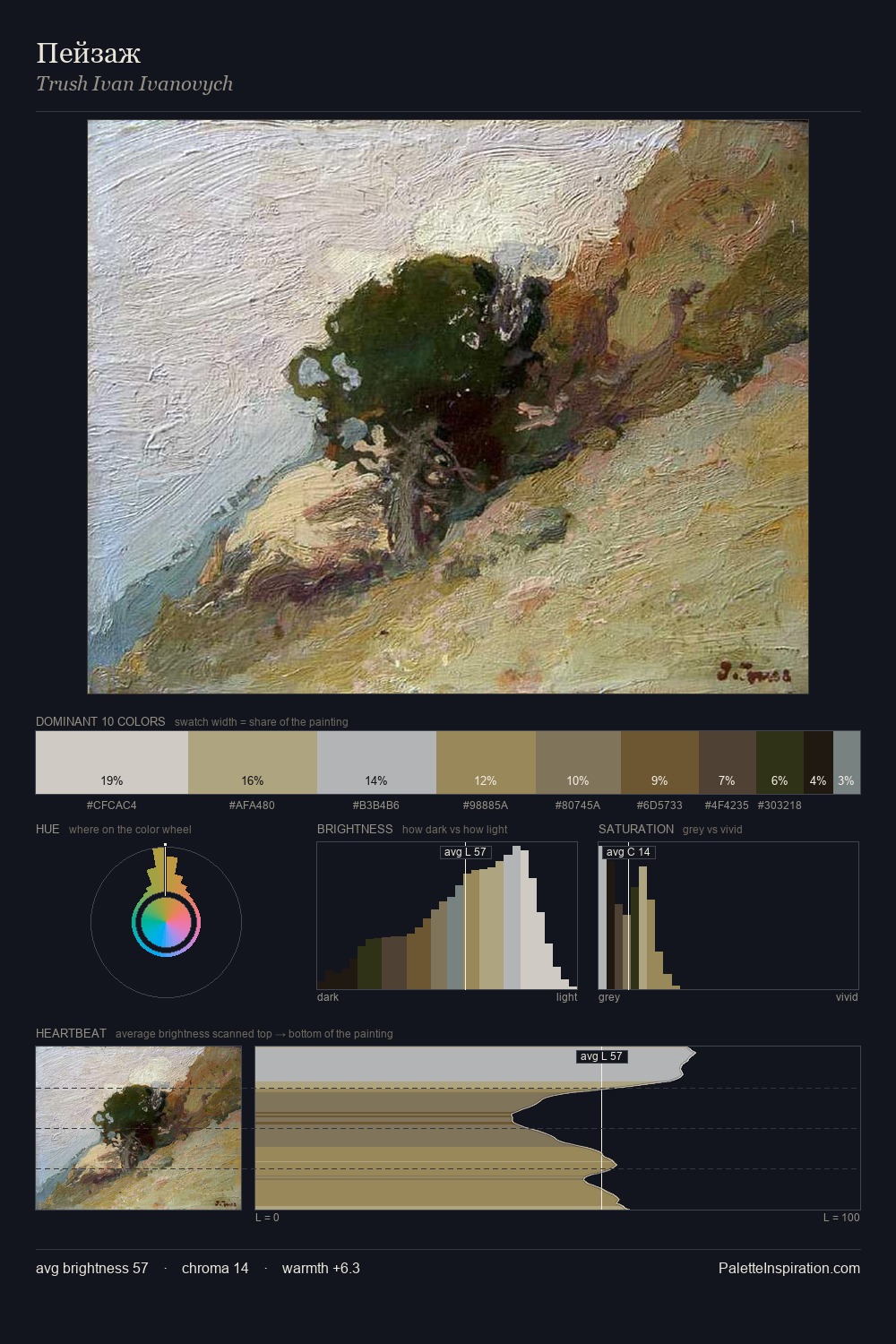The width and height of the screenshot is (896, 1344).
Task: Click the 'BRIGHTNESS' section heading
Action: pos(355,829)
